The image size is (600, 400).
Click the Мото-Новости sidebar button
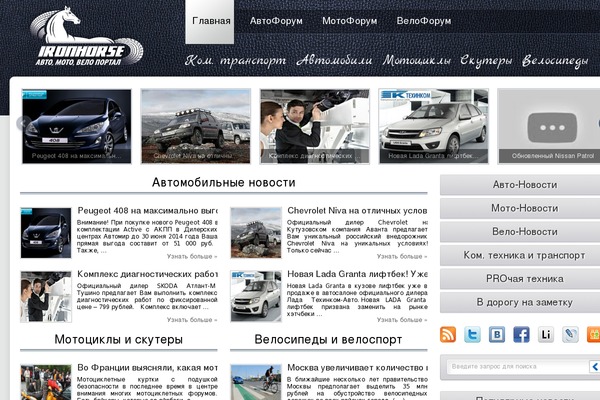(520, 209)
